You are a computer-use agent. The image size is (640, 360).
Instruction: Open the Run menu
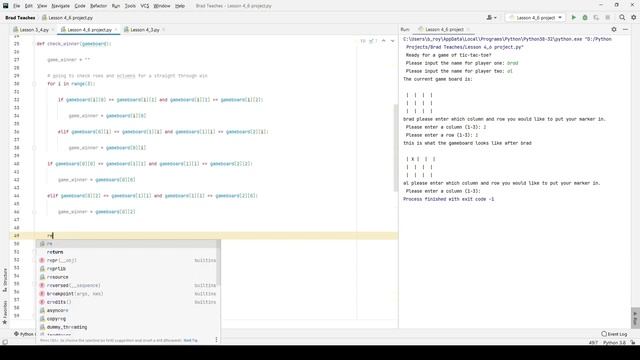(116, 6)
